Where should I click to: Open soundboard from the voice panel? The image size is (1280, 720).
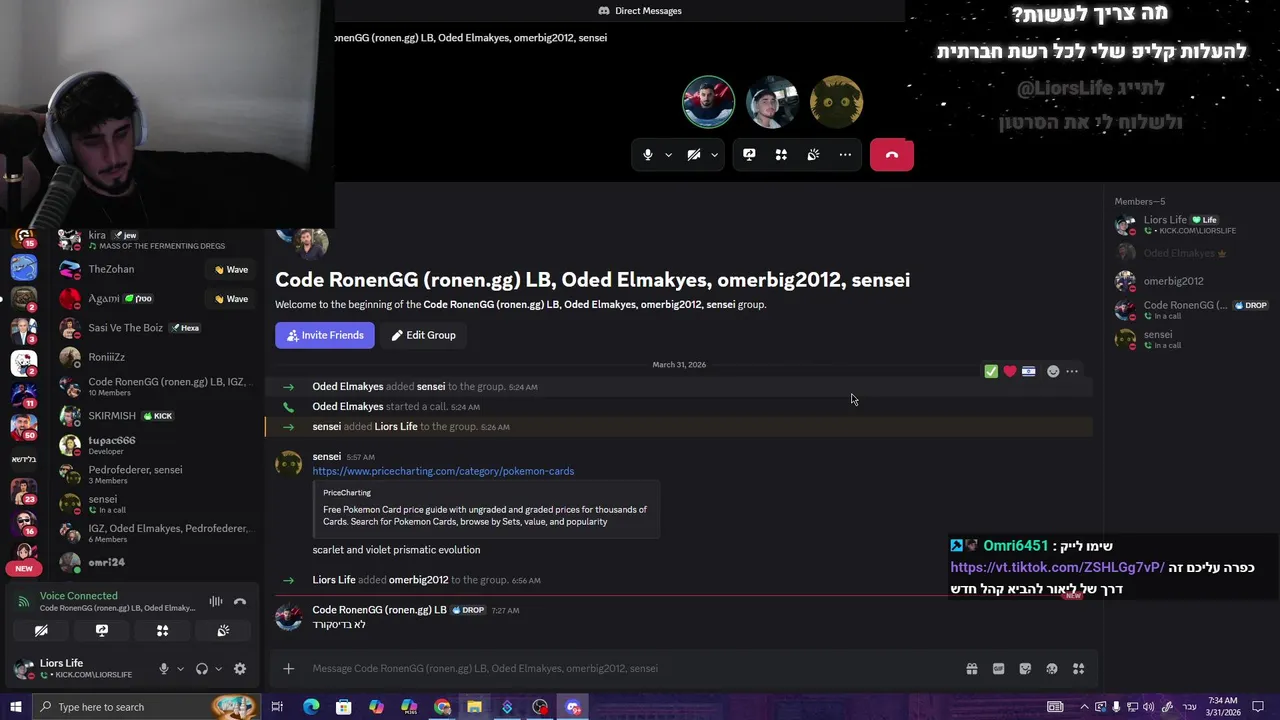[223, 631]
